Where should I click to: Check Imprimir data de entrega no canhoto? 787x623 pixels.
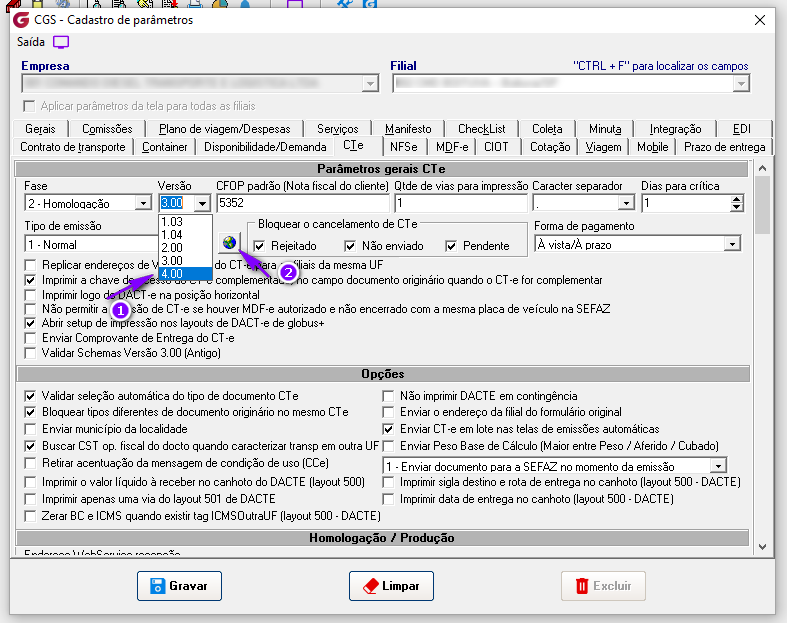[x=388, y=499]
